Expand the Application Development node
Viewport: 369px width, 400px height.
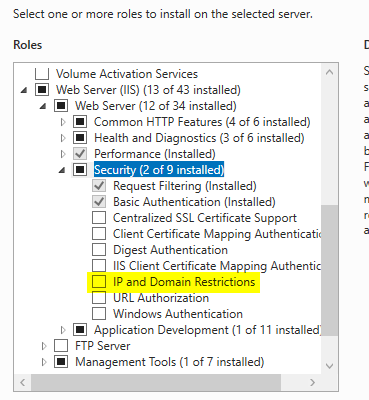(x=63, y=330)
